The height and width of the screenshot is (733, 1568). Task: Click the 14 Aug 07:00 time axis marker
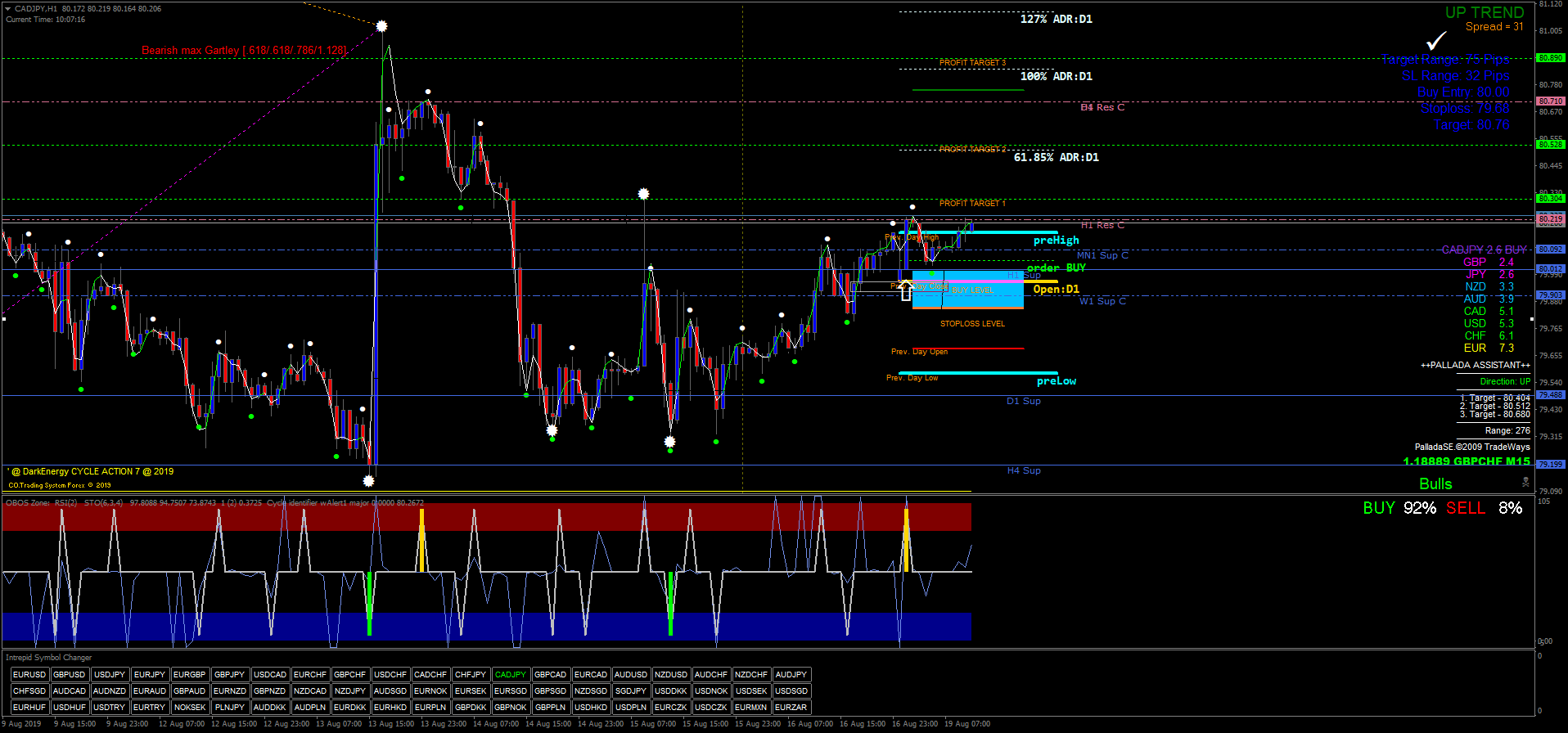(496, 724)
